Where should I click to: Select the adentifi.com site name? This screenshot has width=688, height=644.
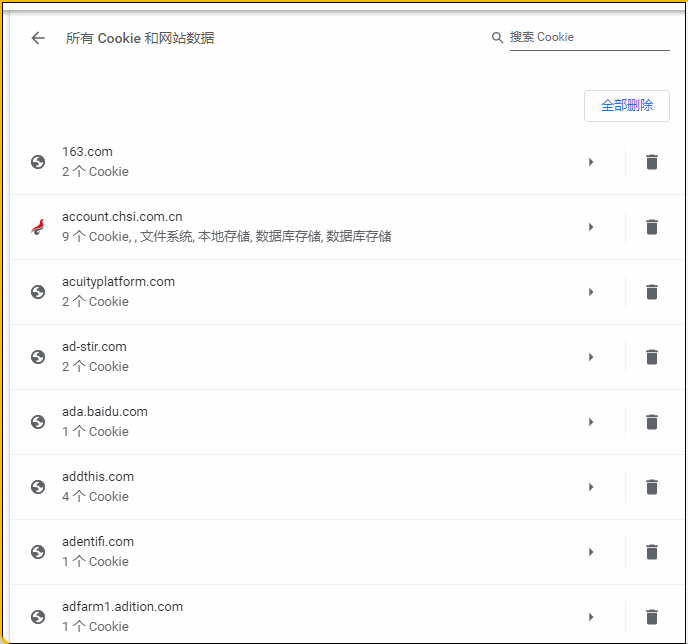tap(98, 541)
